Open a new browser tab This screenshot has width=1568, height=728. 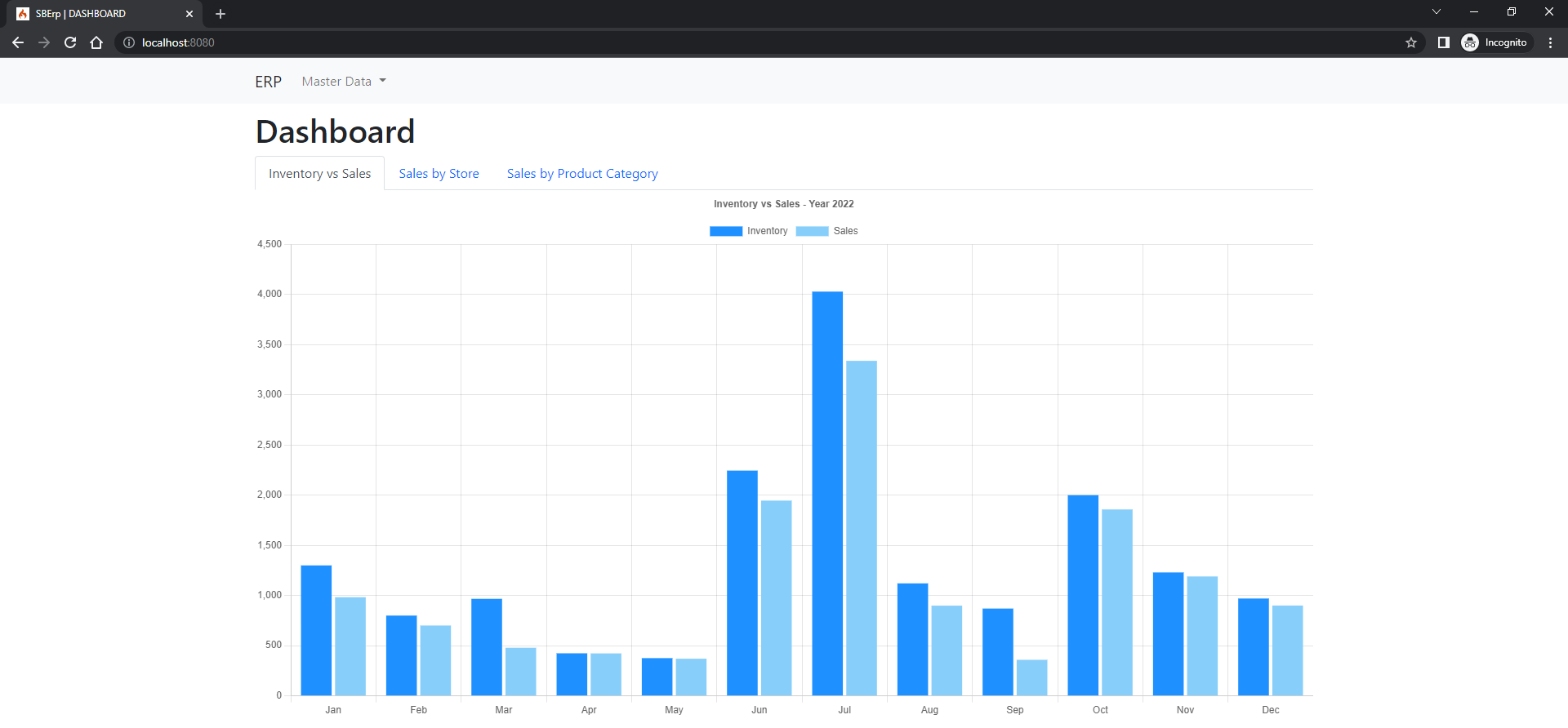click(220, 14)
